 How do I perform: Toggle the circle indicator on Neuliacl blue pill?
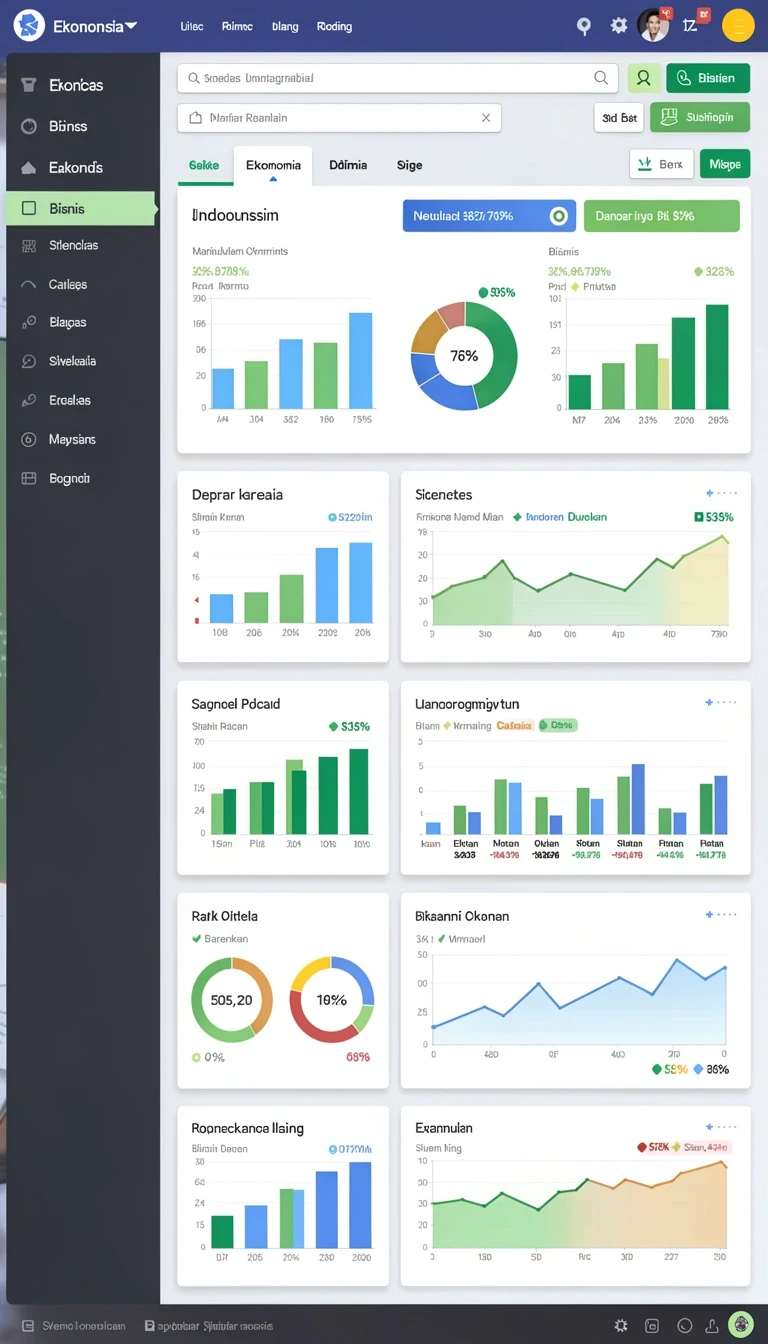click(x=558, y=215)
